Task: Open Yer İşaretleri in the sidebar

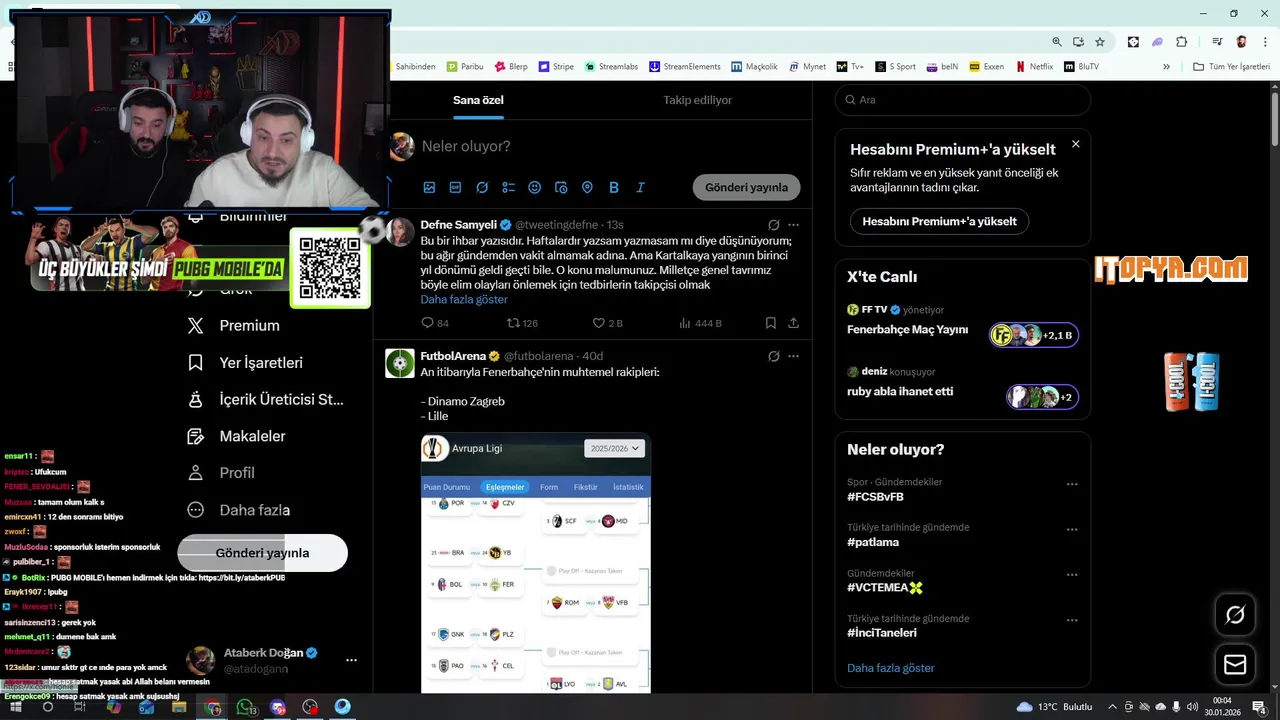Action: (246, 362)
